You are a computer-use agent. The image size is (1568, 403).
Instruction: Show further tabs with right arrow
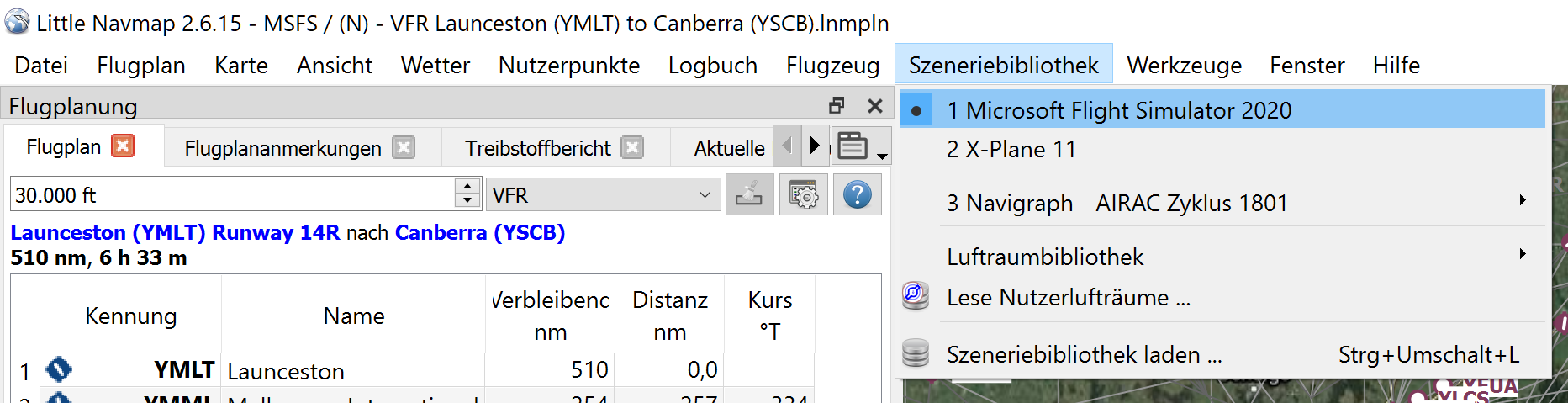click(814, 146)
